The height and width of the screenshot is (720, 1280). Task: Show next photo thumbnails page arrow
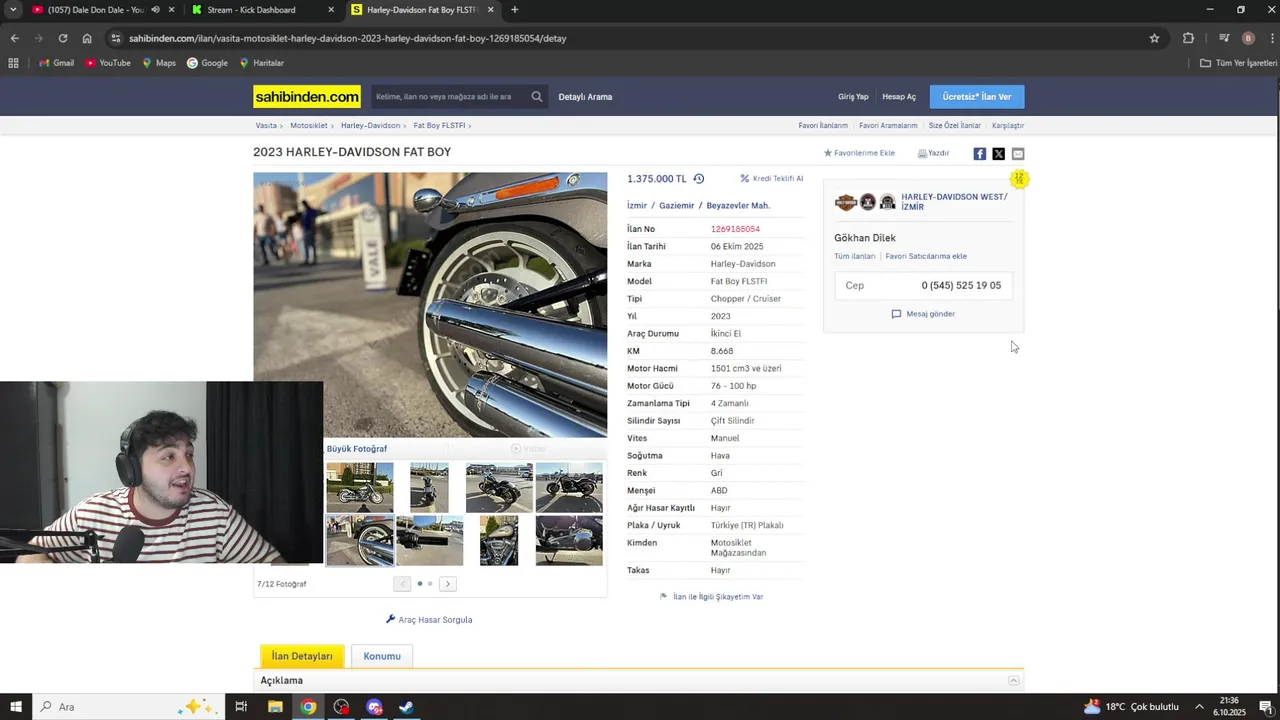pyautogui.click(x=448, y=584)
